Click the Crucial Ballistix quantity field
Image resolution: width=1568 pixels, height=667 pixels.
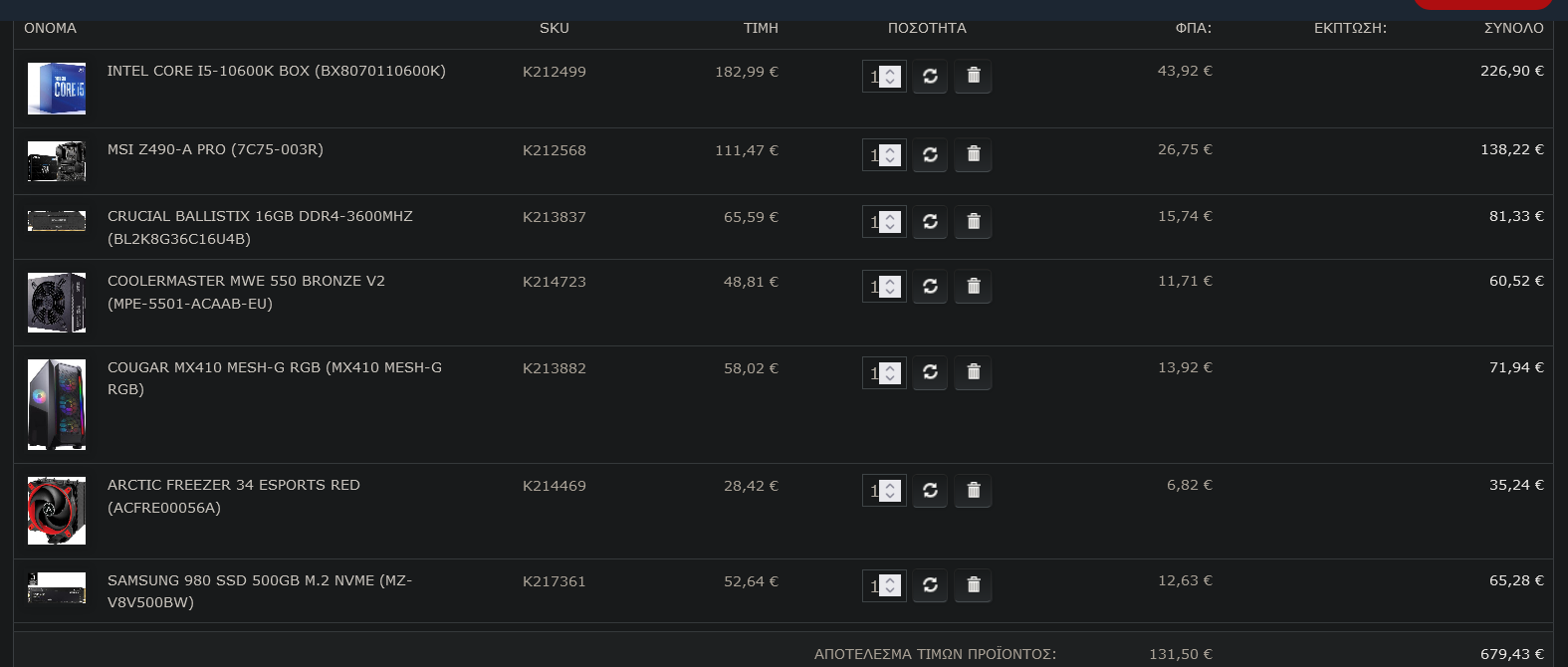pos(884,221)
